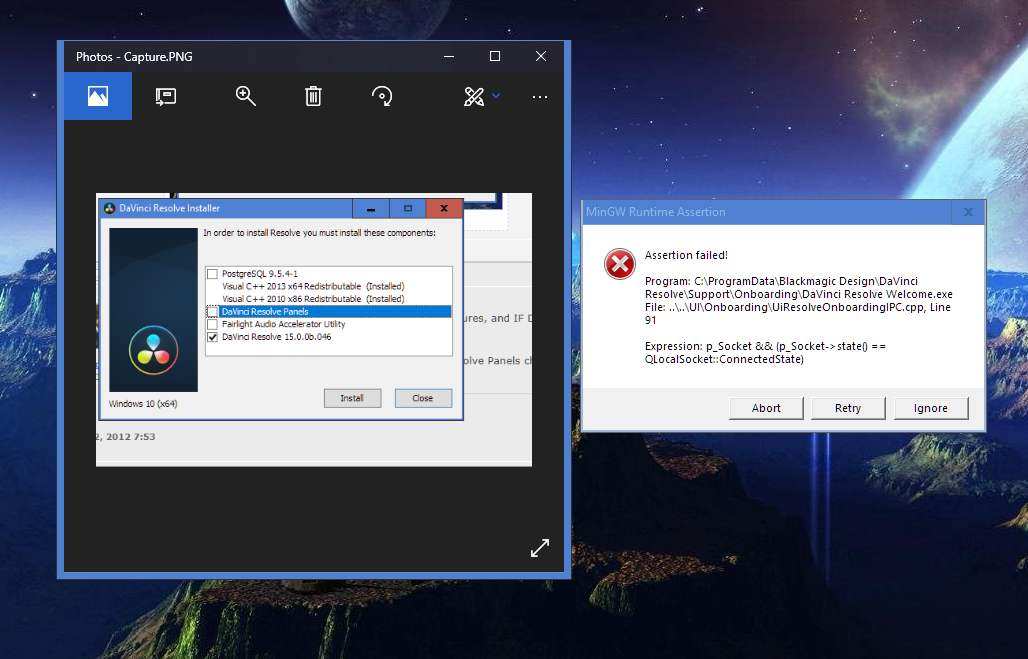
Task: Select the Visual C++ 2013 x64 Redistributable row
Action: point(328,287)
